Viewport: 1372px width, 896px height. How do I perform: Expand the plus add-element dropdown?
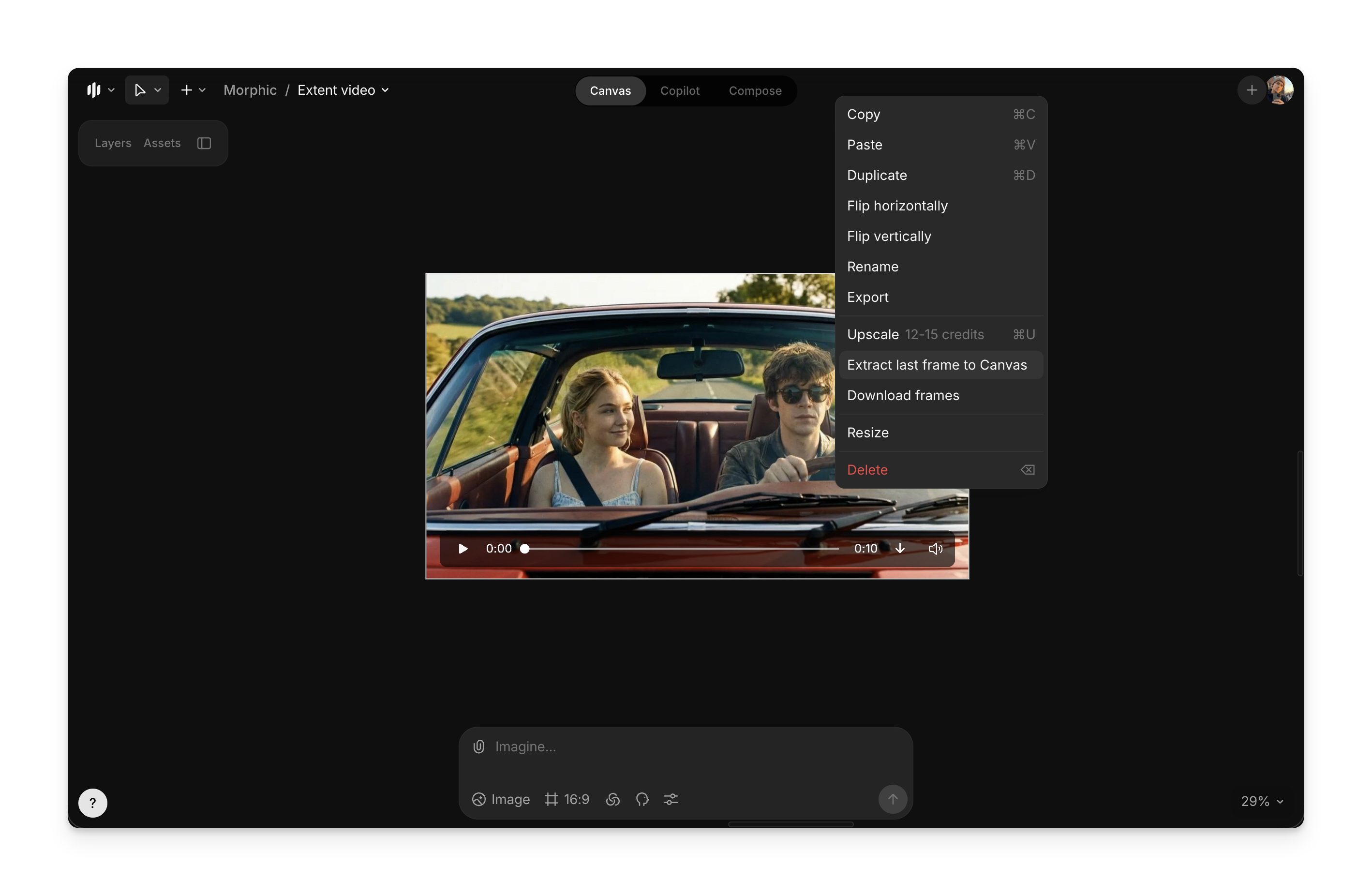193,90
